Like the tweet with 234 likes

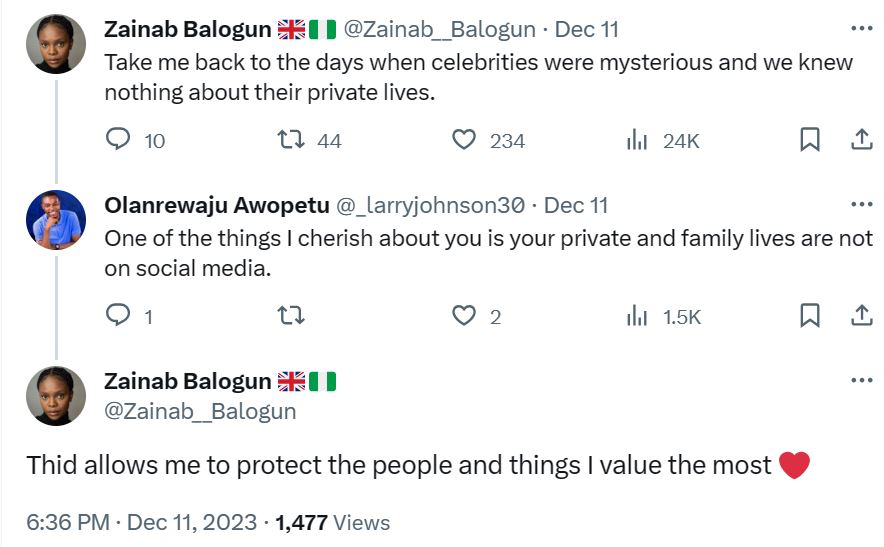464,141
